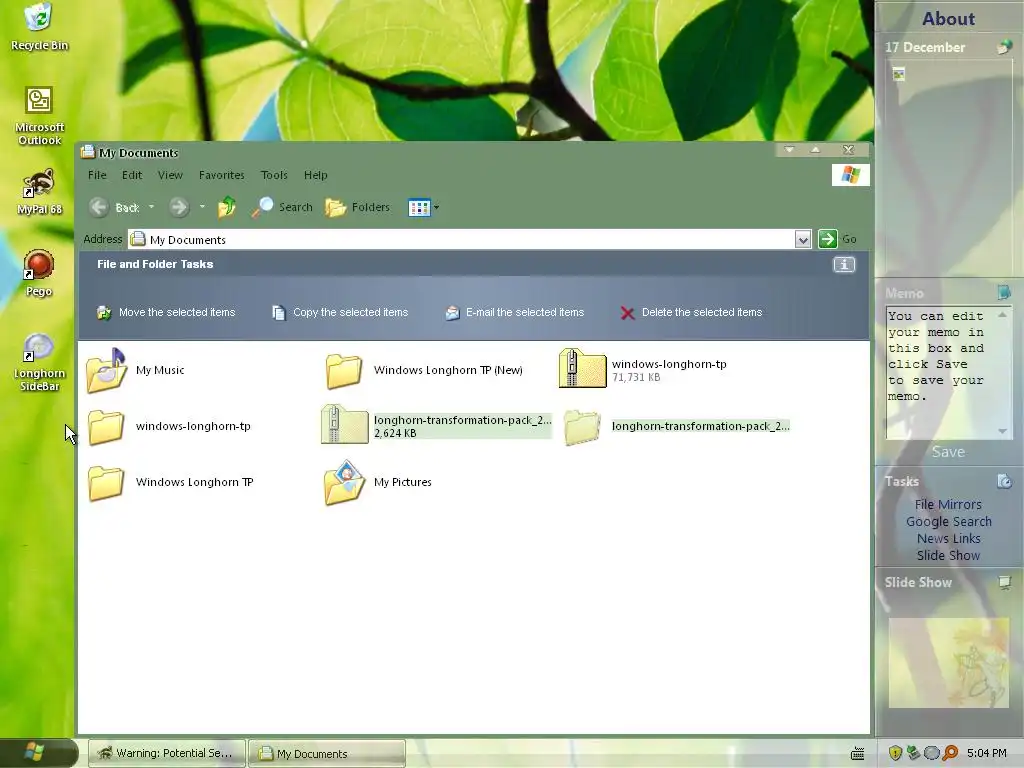This screenshot has width=1024, height=768.
Task: Open the Forward history dropdown arrow
Action: (202, 207)
